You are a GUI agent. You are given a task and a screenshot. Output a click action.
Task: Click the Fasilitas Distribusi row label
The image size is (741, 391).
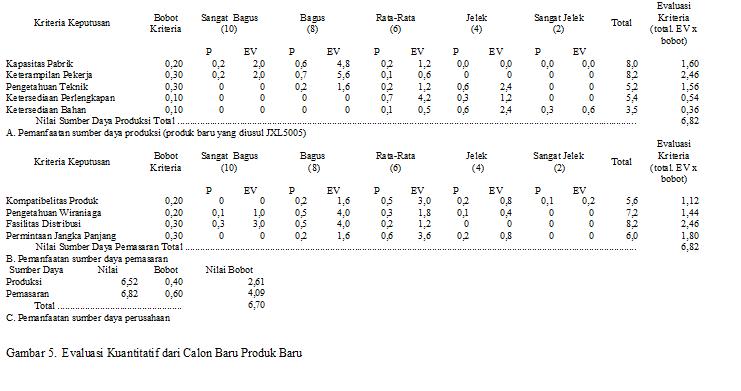tap(43, 224)
